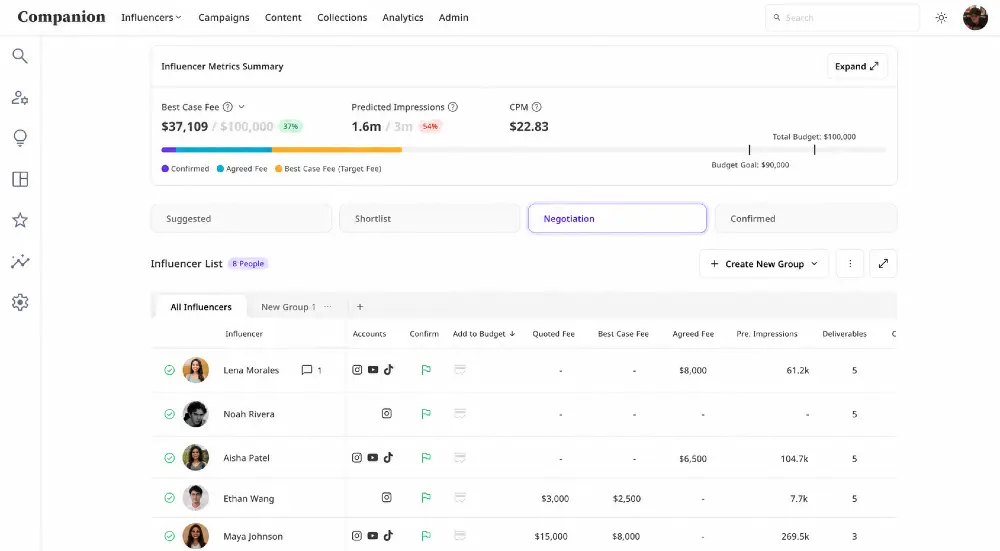Toggle Ethan Wang row check circle
The height and width of the screenshot is (551, 1000).
click(x=169, y=498)
